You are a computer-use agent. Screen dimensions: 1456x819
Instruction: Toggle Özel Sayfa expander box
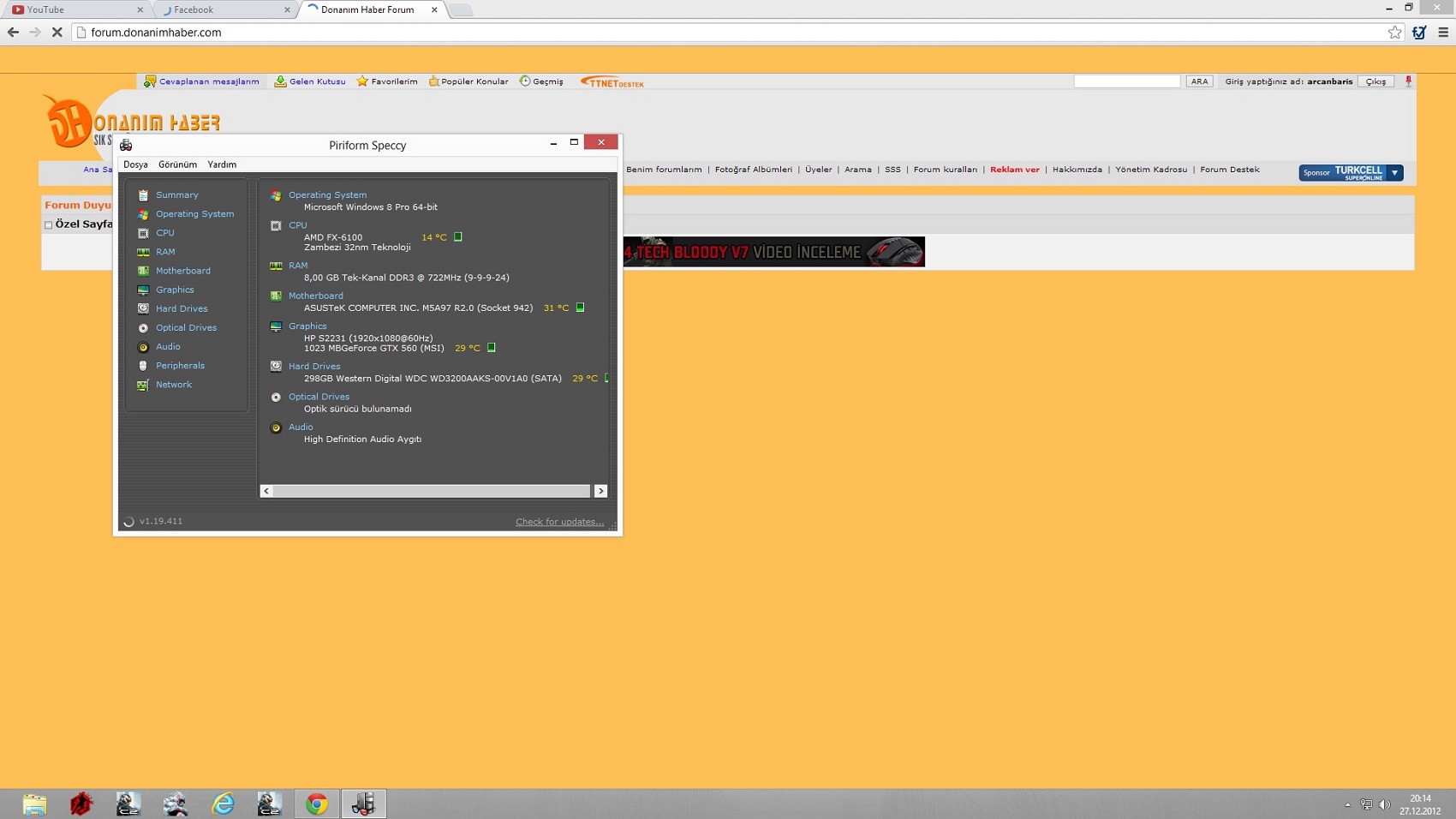point(49,224)
